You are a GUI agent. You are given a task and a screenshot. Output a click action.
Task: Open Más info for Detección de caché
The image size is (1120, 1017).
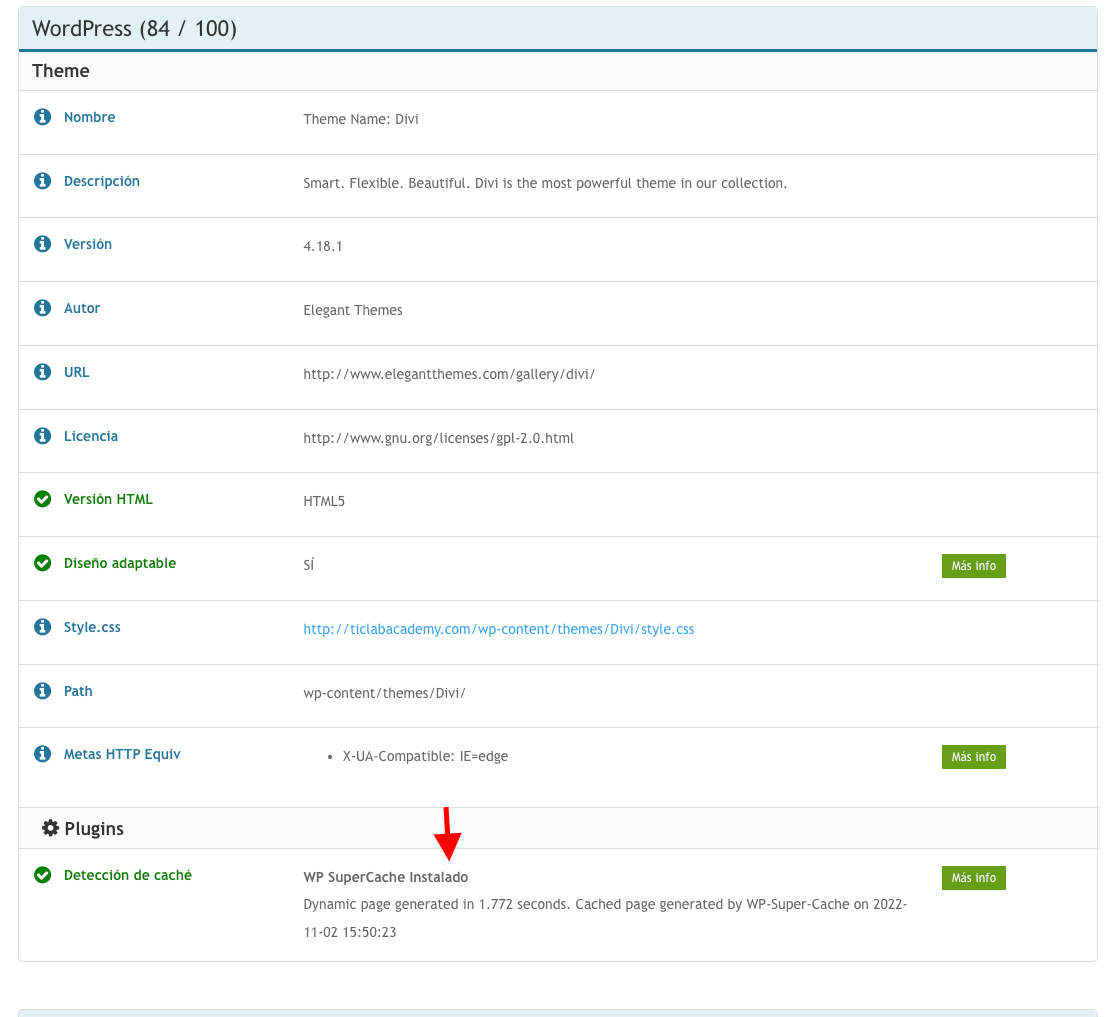pyautogui.click(x=974, y=878)
